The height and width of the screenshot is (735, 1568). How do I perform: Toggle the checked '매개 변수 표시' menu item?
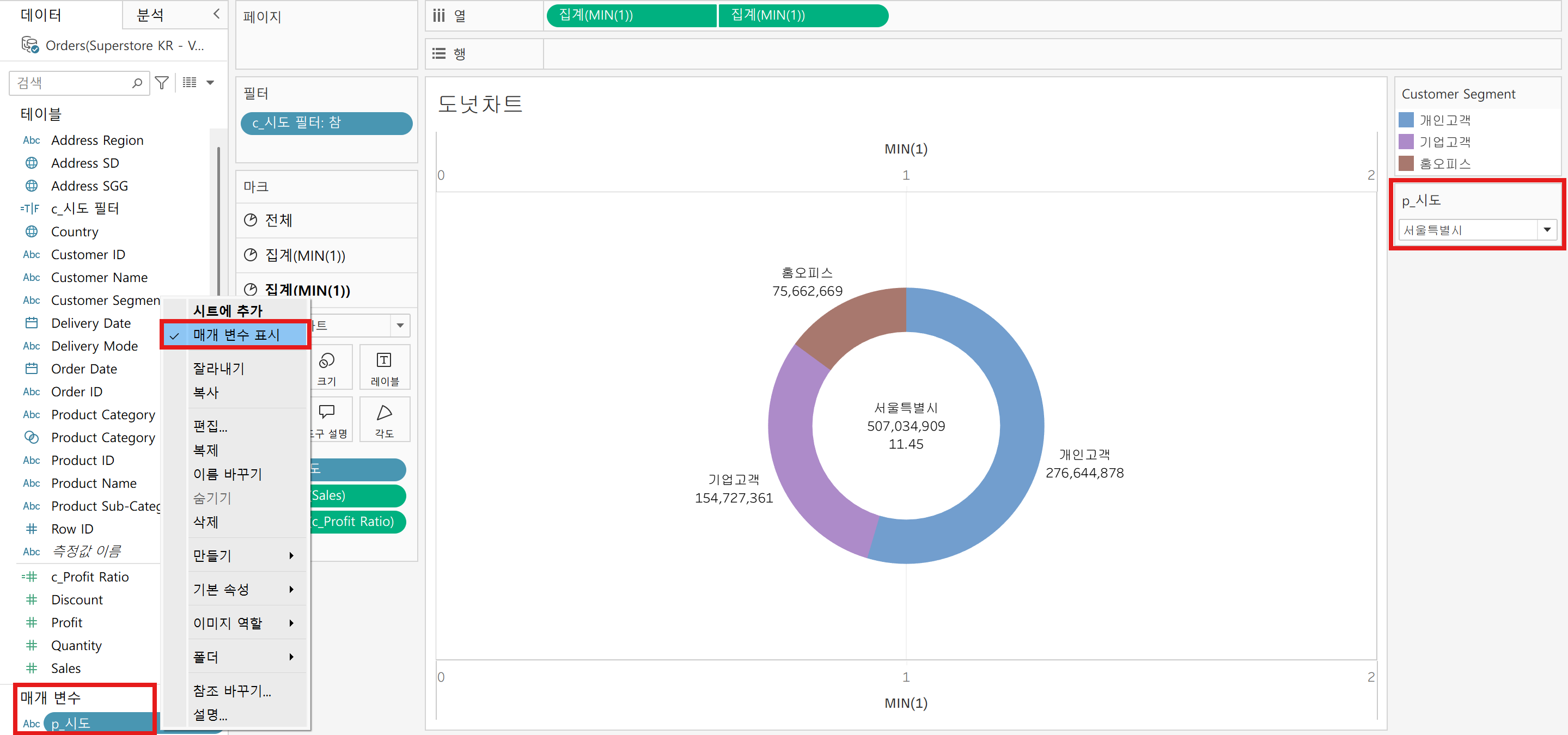coord(236,335)
